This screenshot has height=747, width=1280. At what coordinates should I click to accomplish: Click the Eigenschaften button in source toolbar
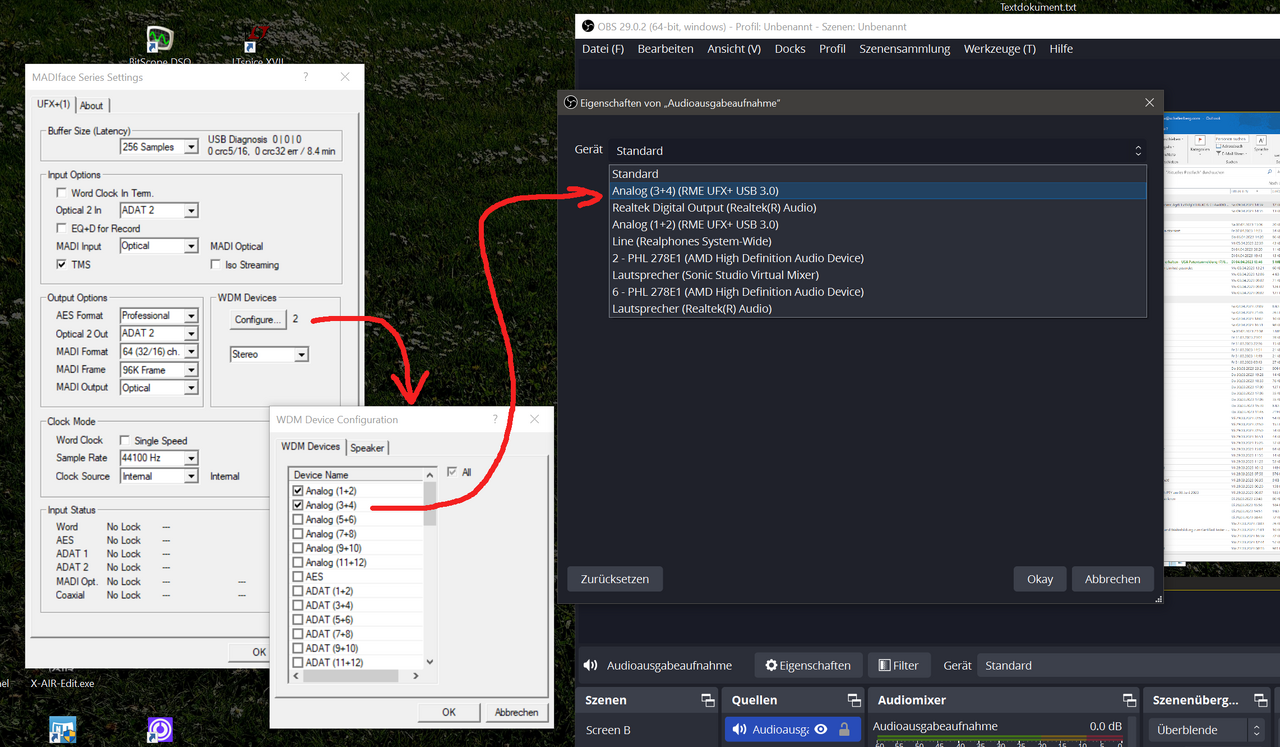pyautogui.click(x=808, y=665)
